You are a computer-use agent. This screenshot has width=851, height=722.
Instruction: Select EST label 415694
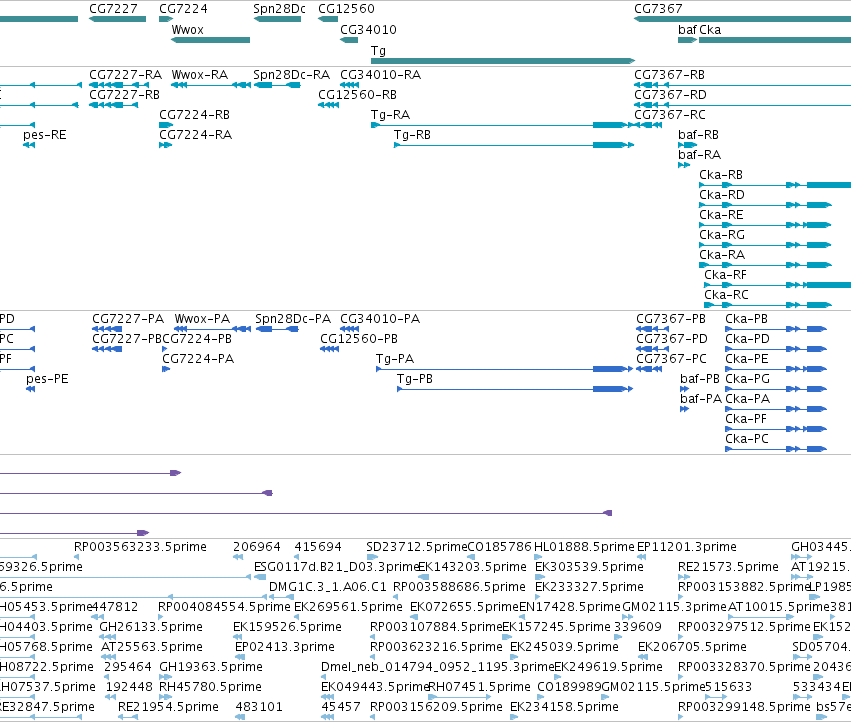(x=318, y=547)
